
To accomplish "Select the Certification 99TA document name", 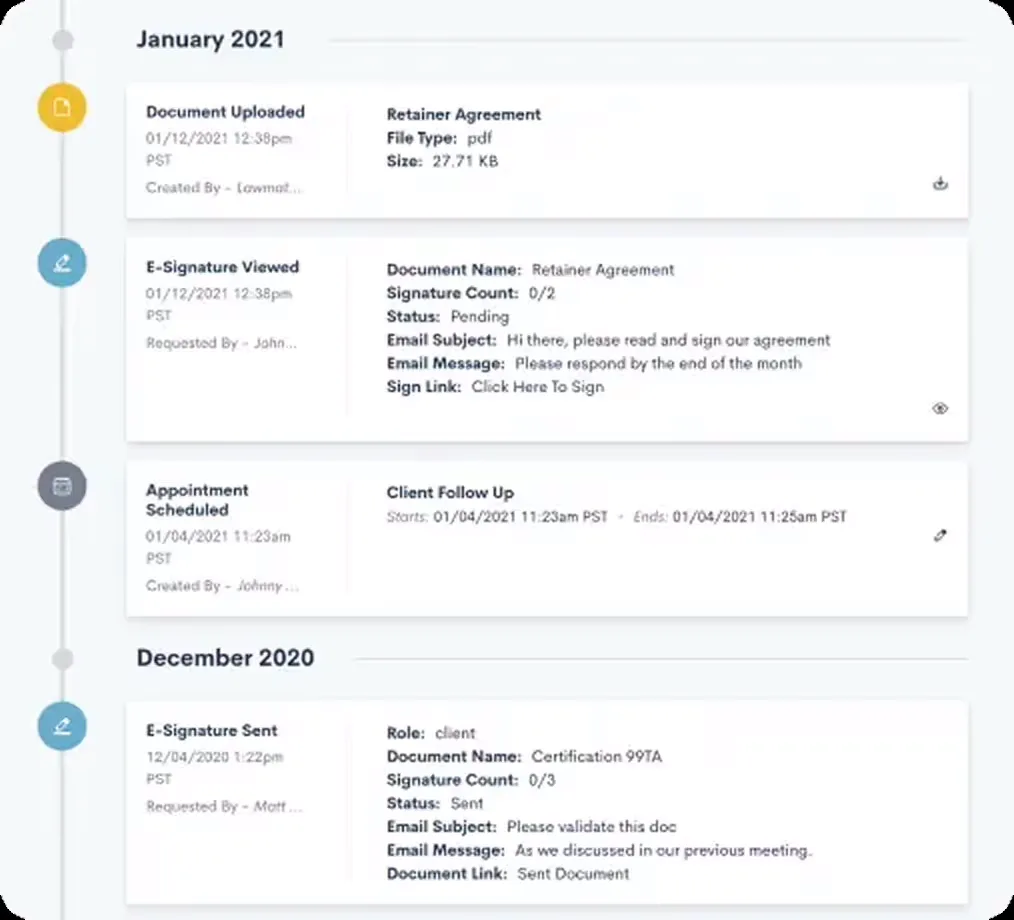I will pos(596,757).
